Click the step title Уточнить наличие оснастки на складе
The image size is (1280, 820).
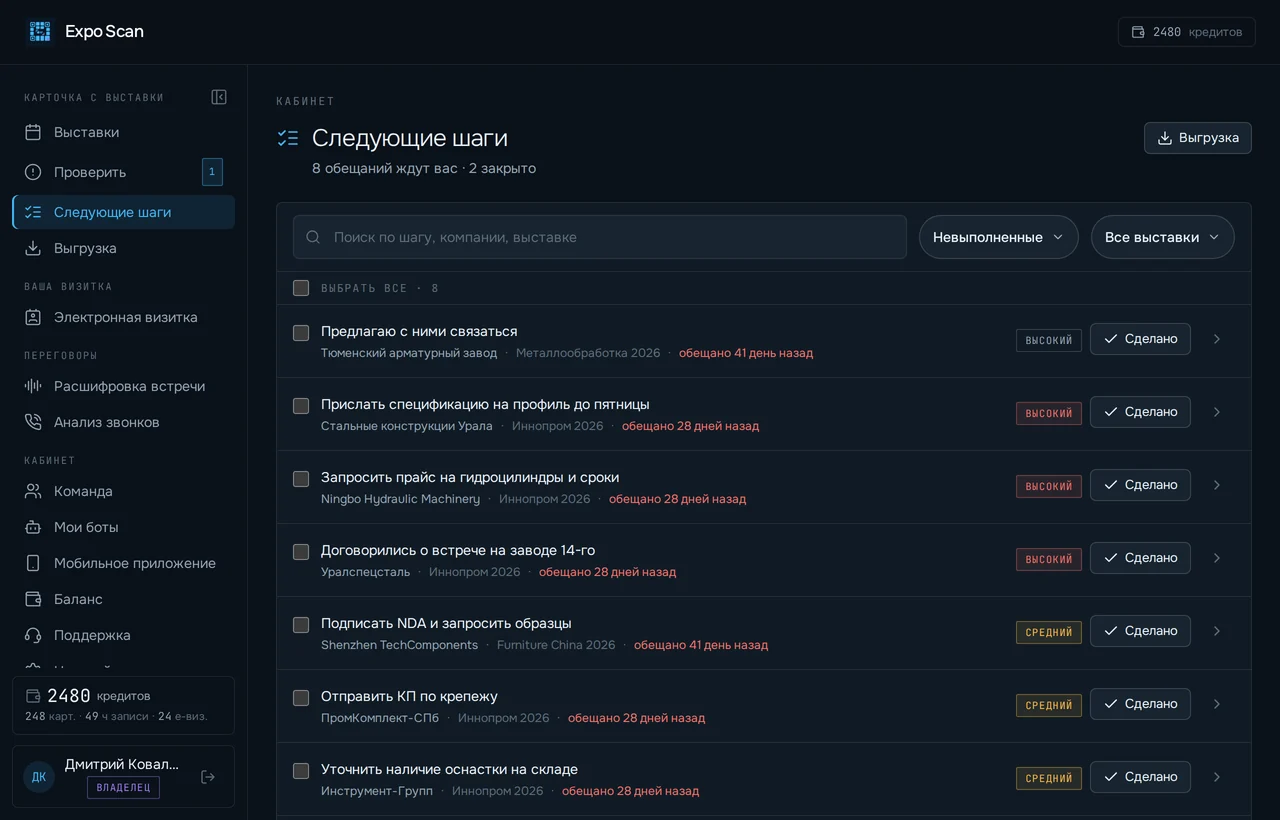[x=449, y=770]
